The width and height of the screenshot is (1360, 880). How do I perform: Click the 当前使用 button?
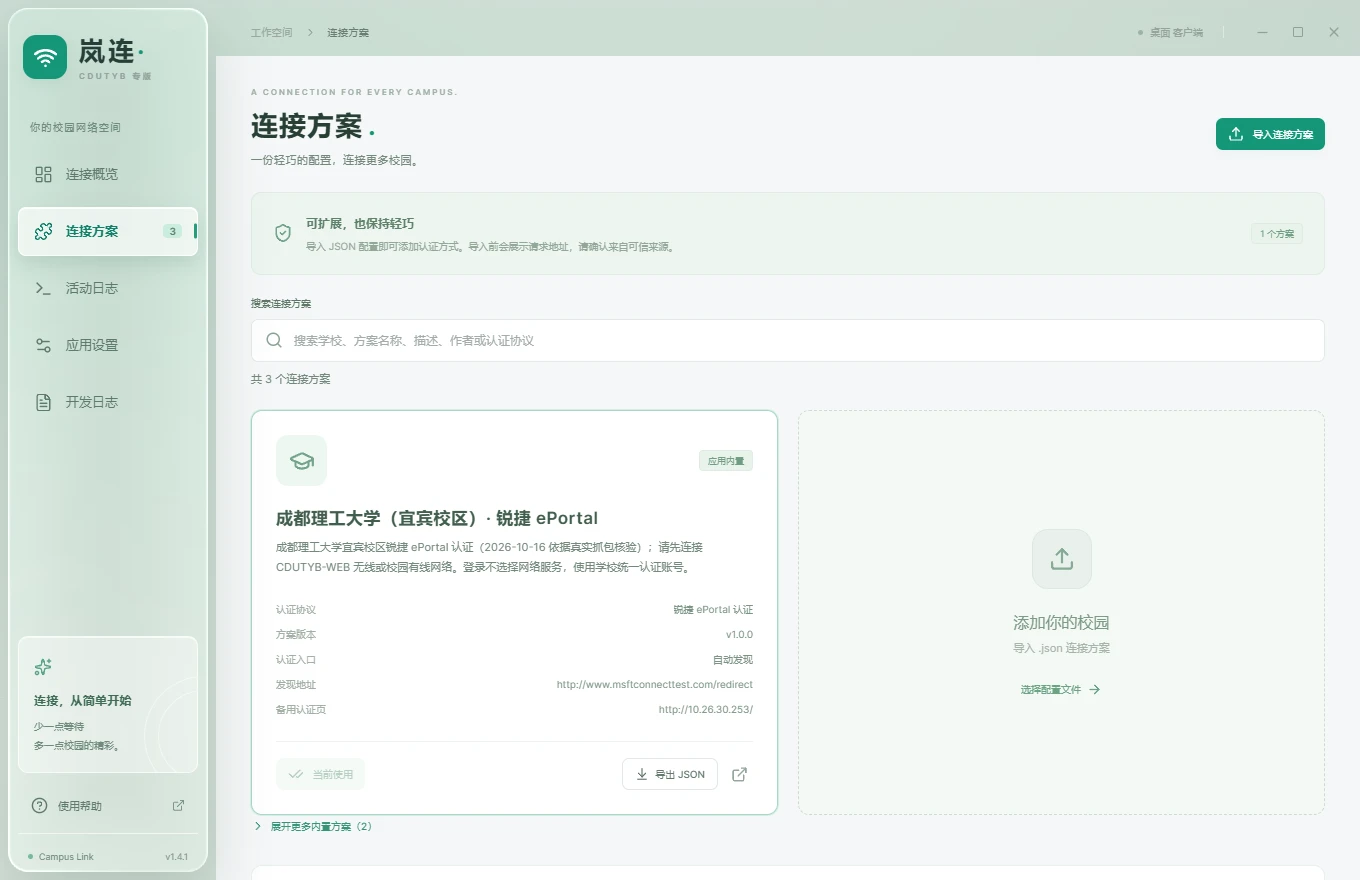tap(321, 775)
